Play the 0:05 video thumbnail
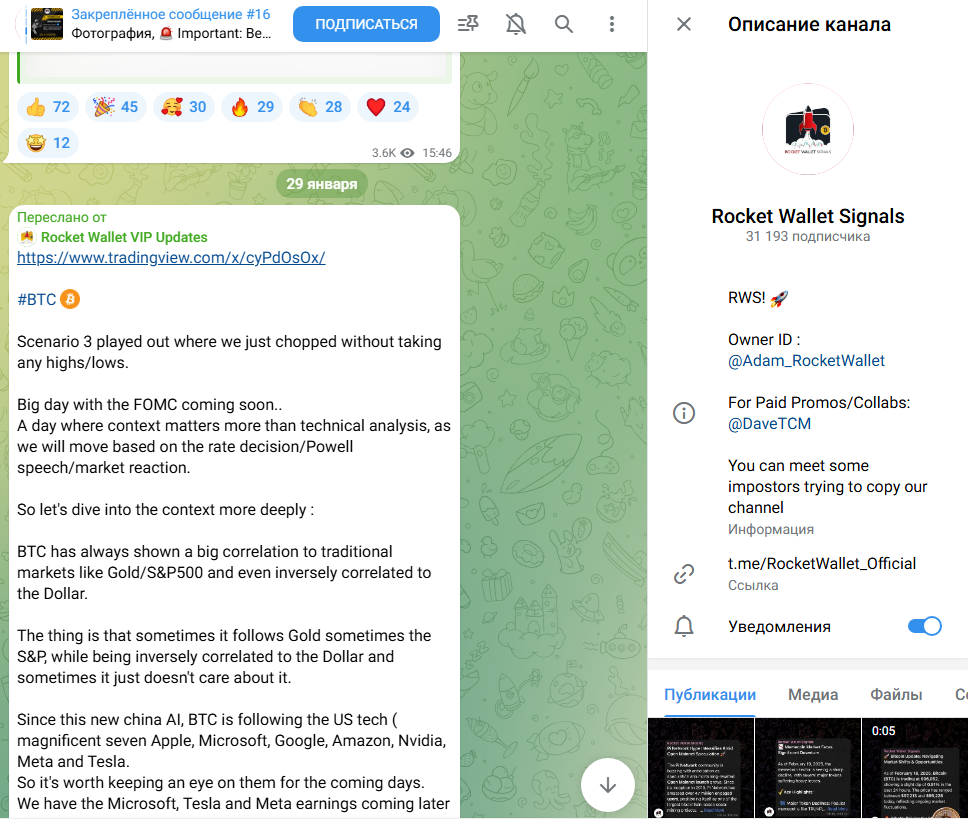The image size is (968, 819). [x=915, y=768]
